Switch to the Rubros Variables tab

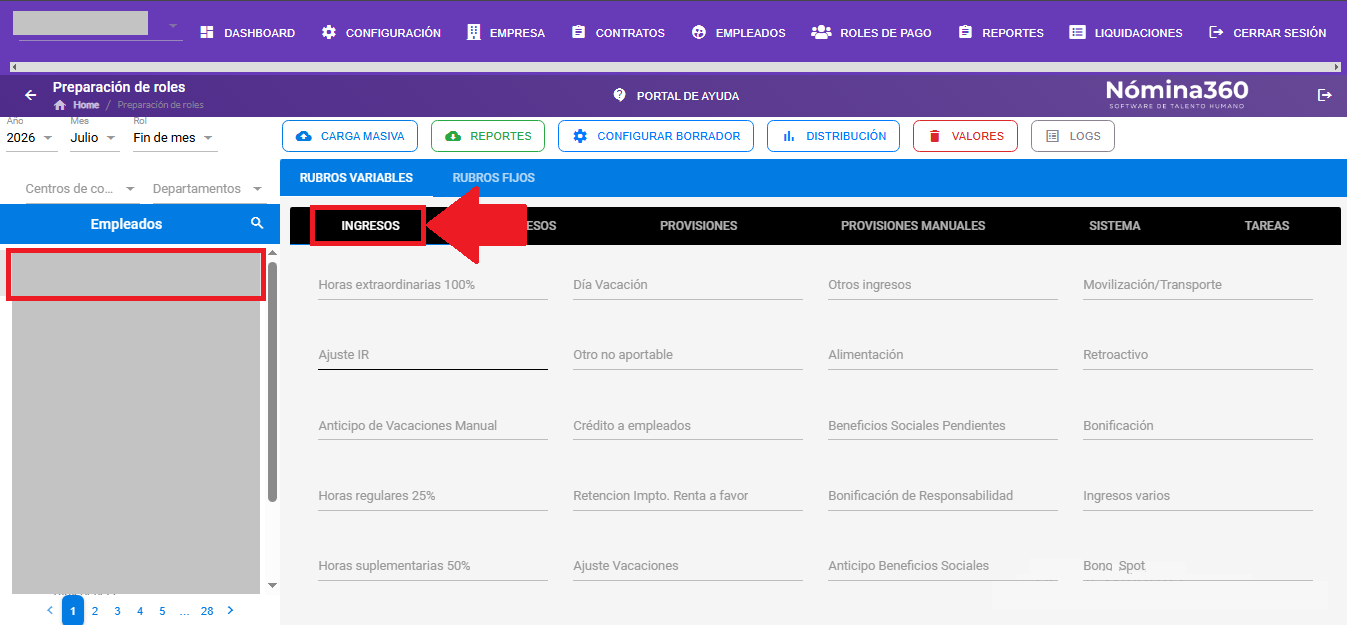(x=356, y=178)
